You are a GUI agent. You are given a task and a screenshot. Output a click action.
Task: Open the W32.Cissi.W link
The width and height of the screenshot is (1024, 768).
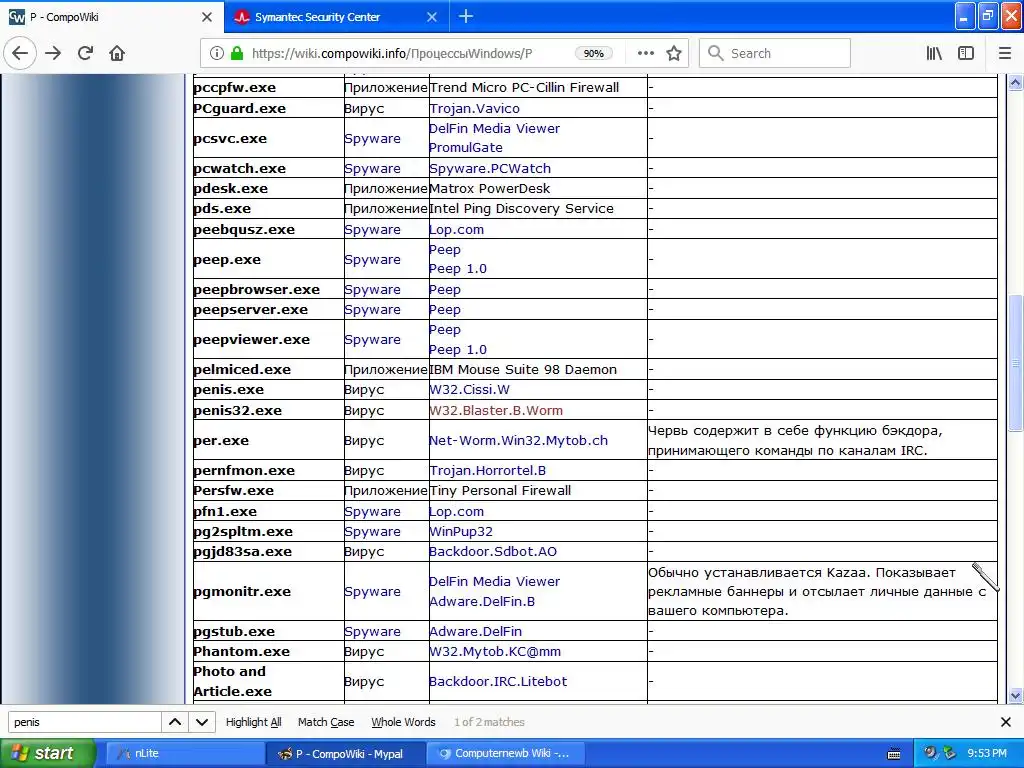[x=469, y=390]
